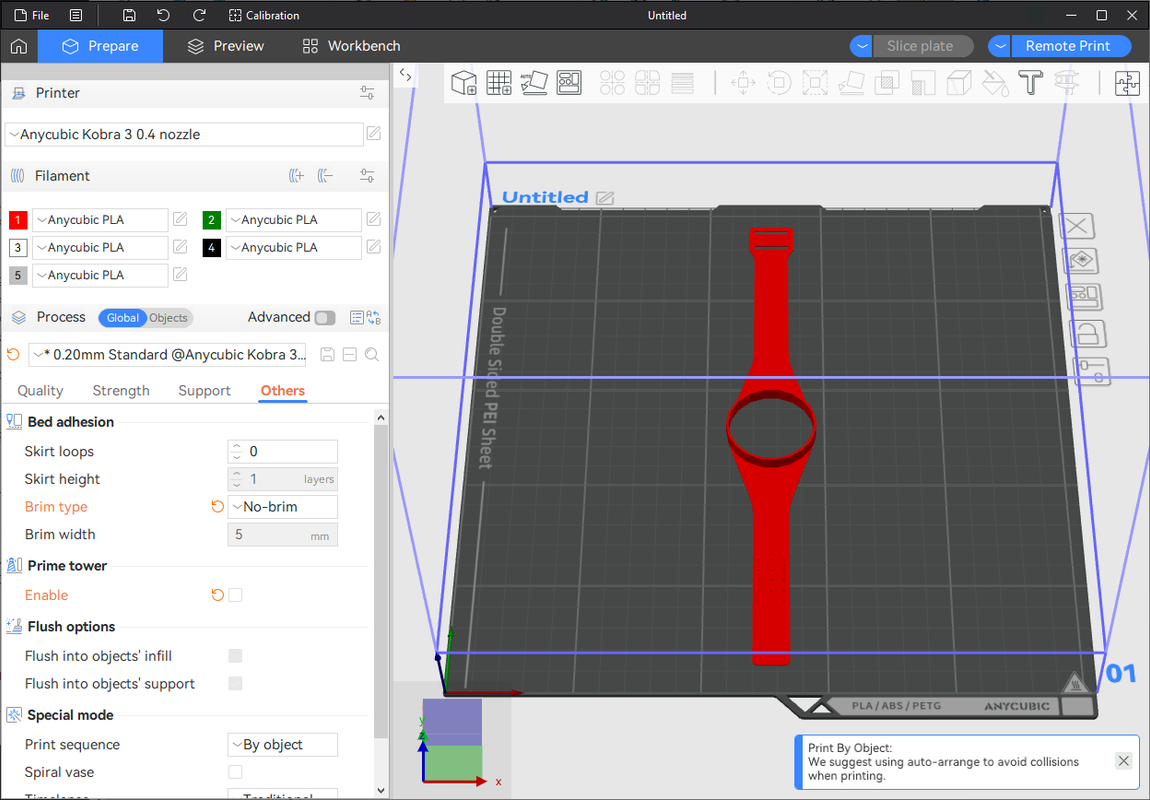Viewport: 1150px width, 800px height.
Task: Open filament 1 Anycubic PLA dropdown
Action: pyautogui.click(x=100, y=219)
